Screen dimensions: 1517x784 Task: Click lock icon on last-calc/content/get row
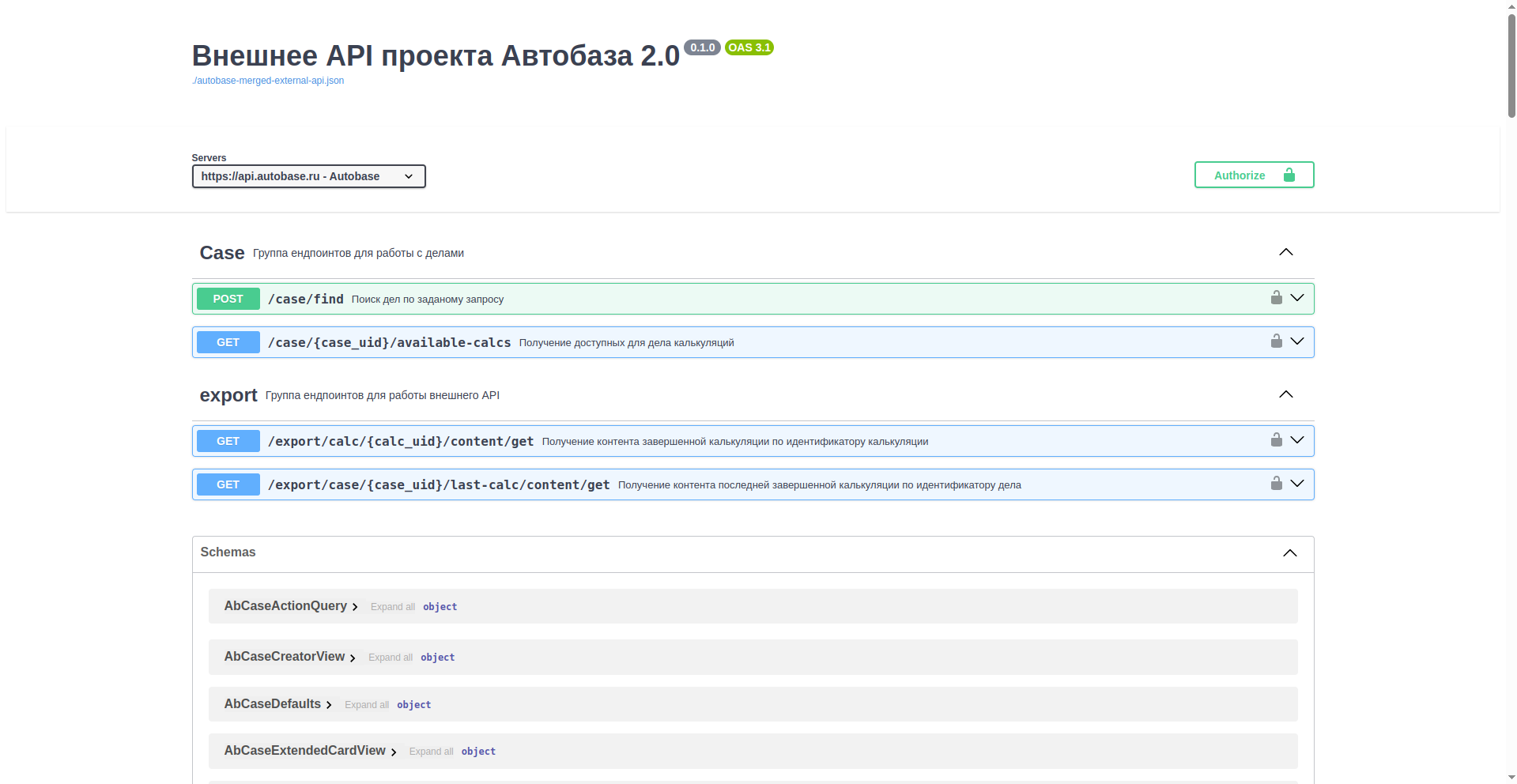pos(1276,483)
